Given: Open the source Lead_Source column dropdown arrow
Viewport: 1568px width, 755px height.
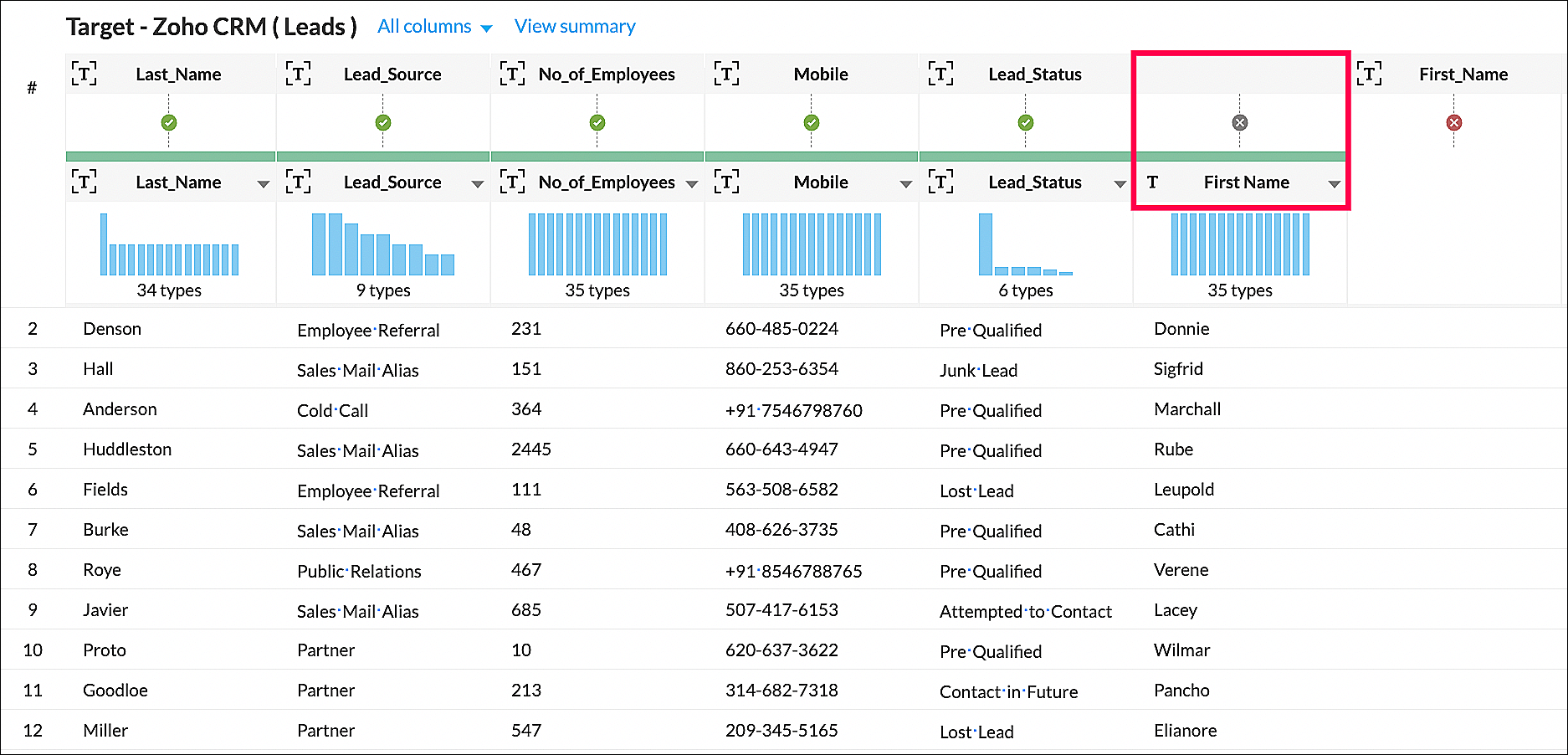Looking at the screenshot, I should (478, 184).
